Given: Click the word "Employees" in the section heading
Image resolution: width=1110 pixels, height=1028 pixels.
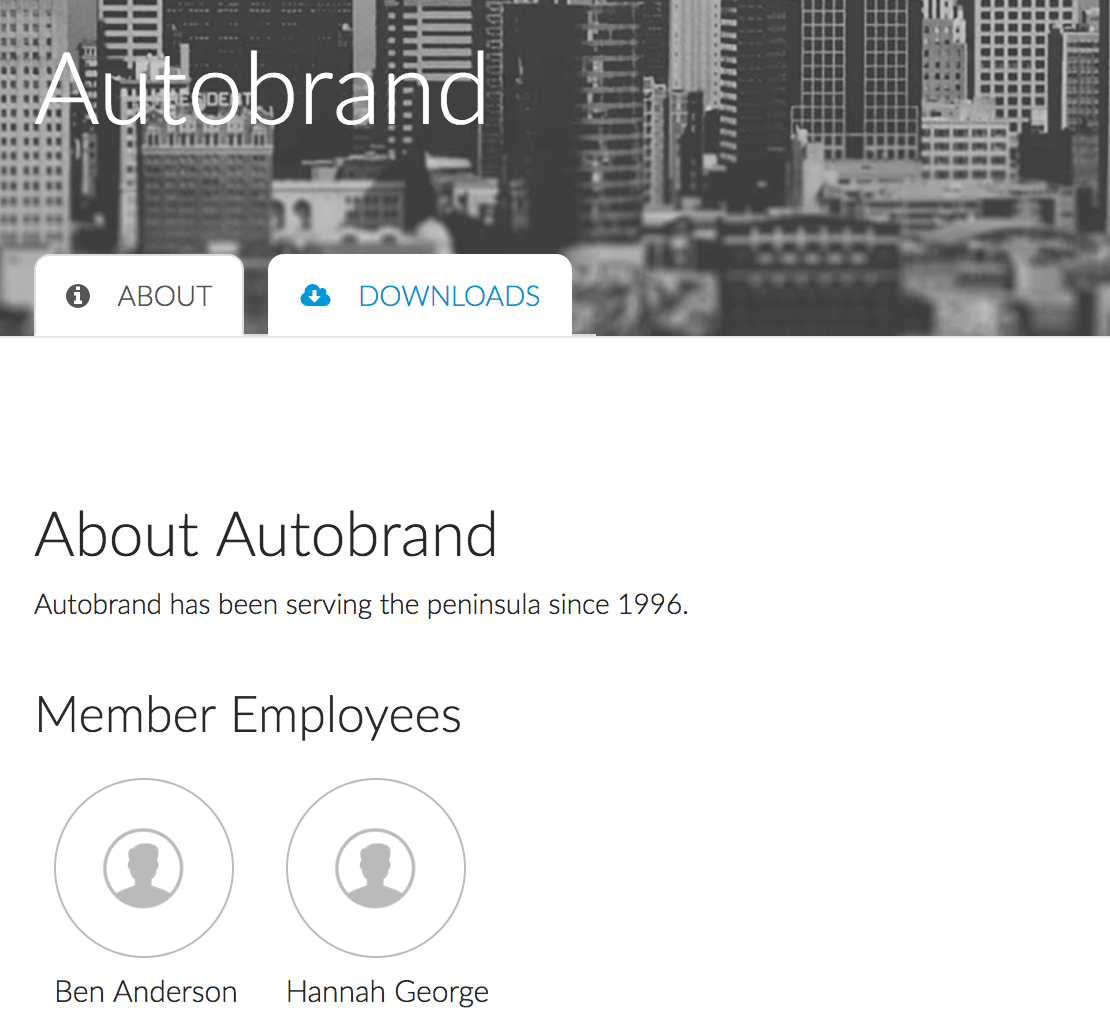Looking at the screenshot, I should 346,715.
